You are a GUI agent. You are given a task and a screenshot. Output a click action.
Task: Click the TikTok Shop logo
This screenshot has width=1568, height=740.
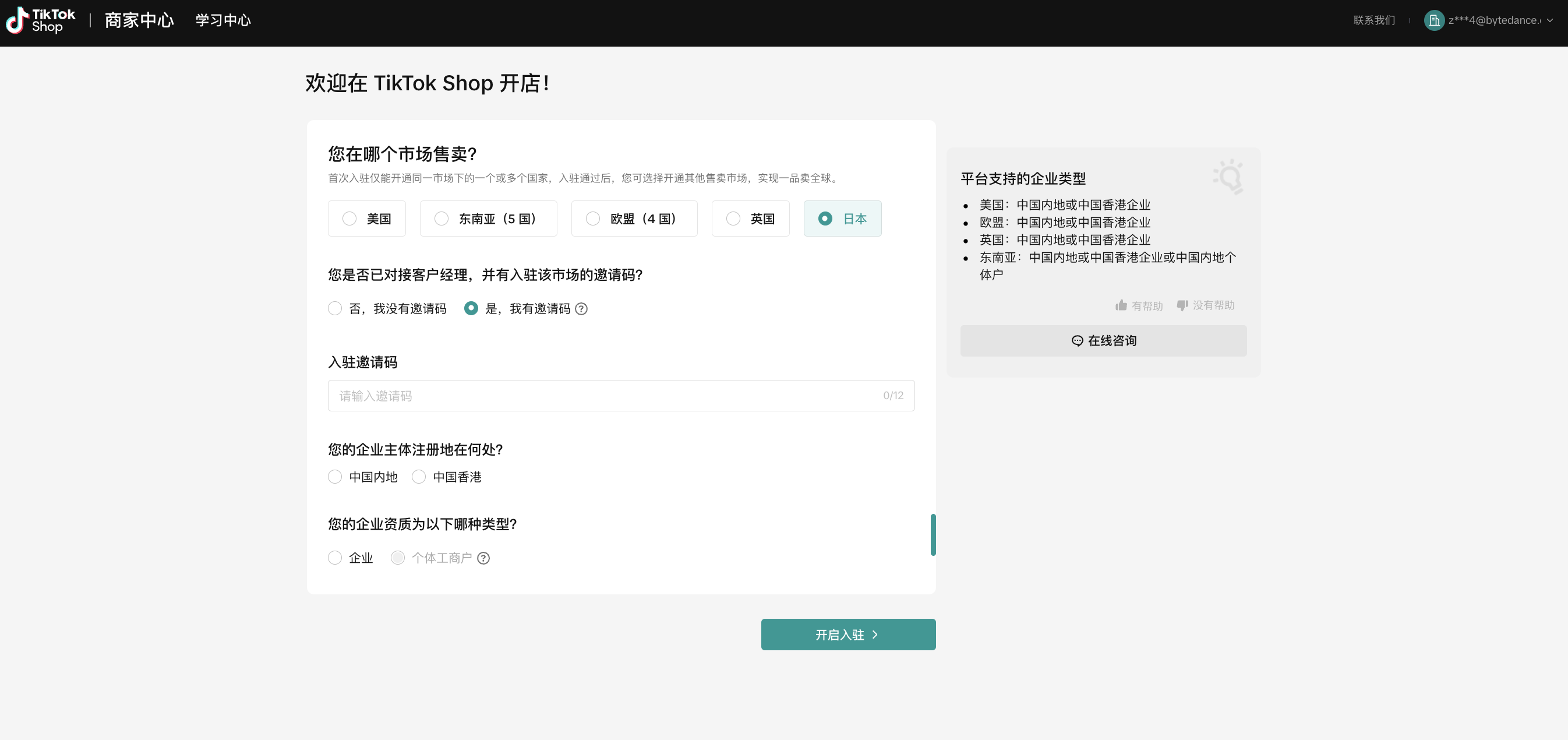40,20
